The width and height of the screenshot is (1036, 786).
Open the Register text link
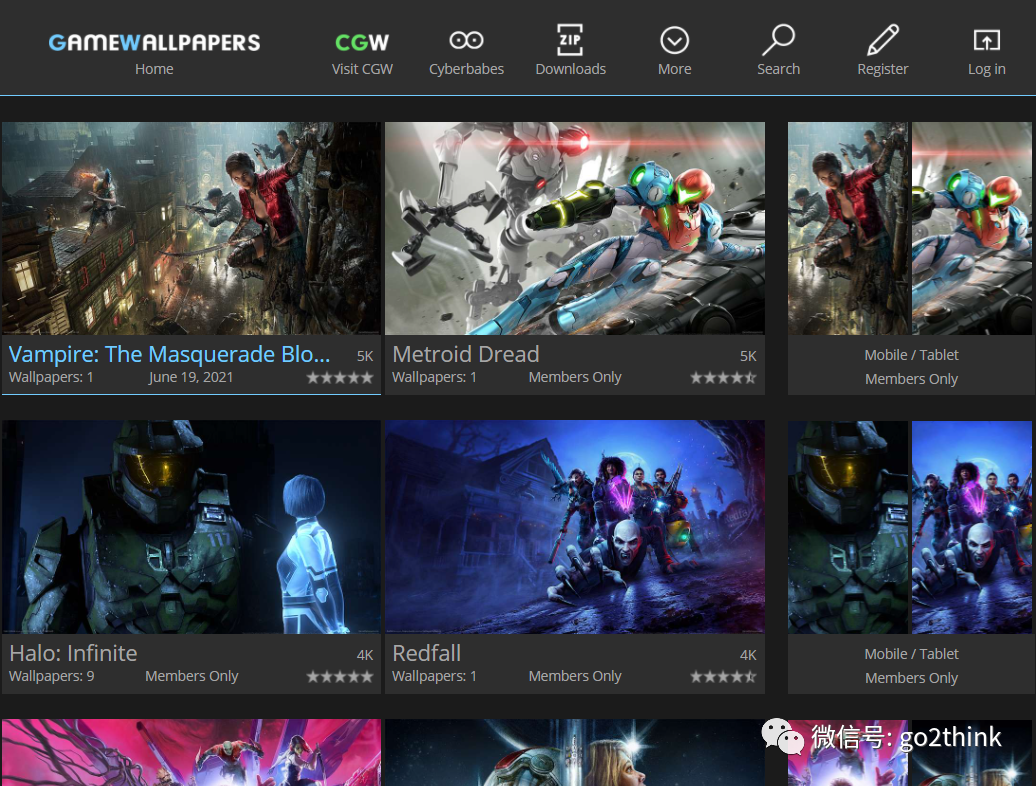pyautogui.click(x=883, y=69)
